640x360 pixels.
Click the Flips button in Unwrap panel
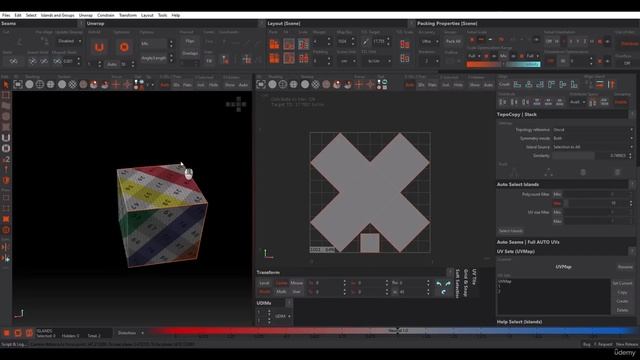(190, 41)
